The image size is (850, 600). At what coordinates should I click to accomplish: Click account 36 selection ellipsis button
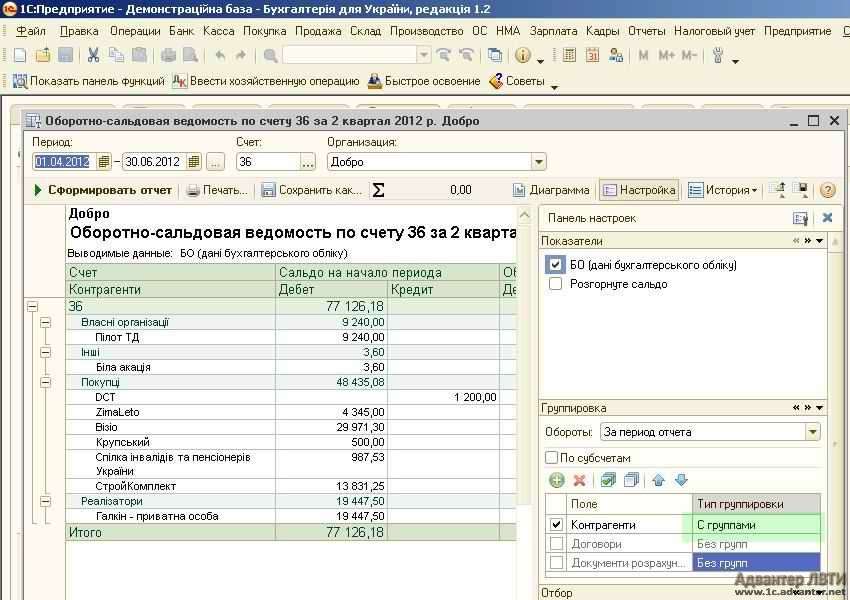tap(307, 162)
